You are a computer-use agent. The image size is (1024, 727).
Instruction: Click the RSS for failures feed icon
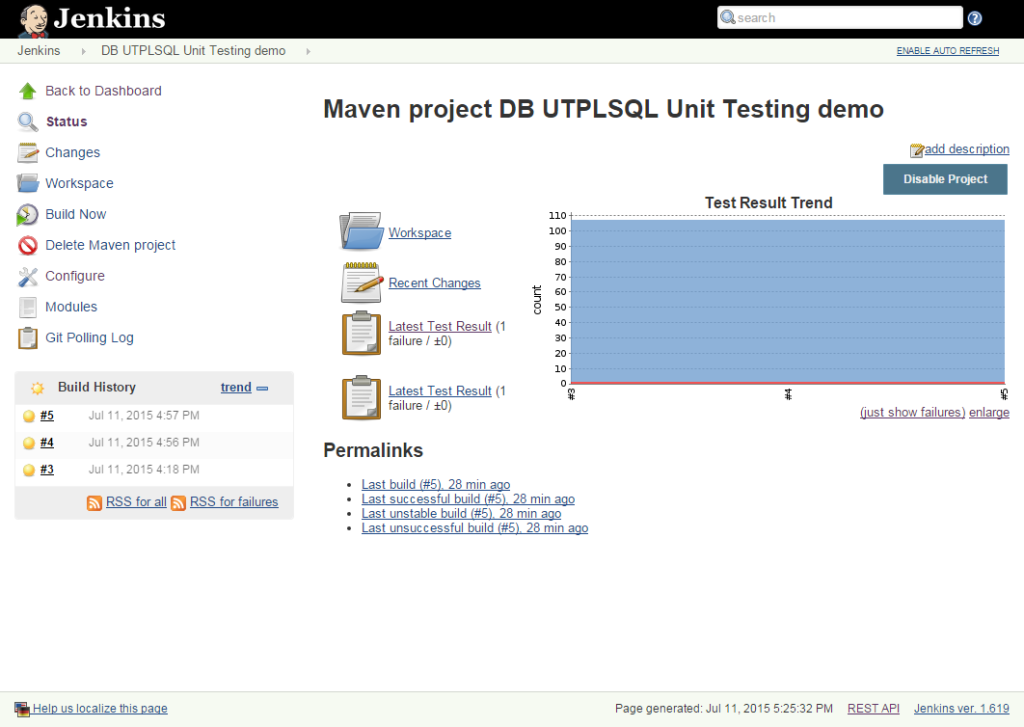click(x=178, y=502)
